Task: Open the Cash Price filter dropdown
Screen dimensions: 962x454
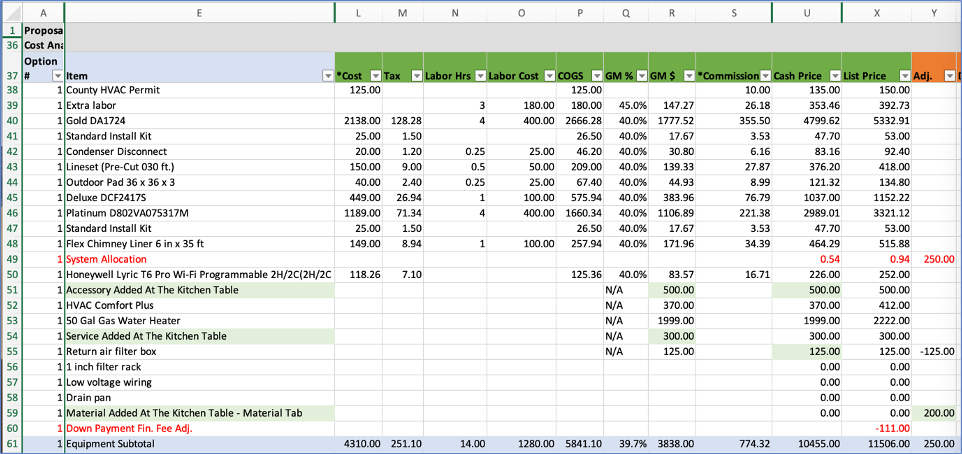Action: click(x=834, y=76)
